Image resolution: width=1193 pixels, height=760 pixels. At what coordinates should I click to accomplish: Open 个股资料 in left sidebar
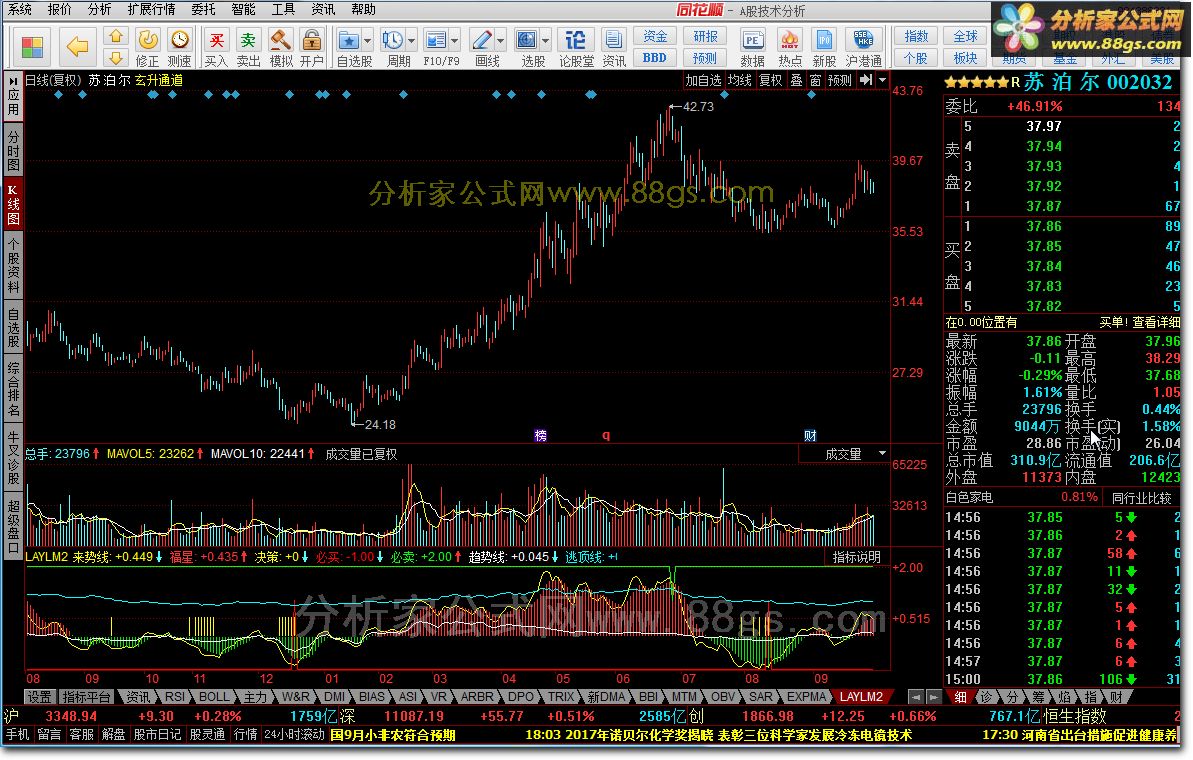[13, 265]
